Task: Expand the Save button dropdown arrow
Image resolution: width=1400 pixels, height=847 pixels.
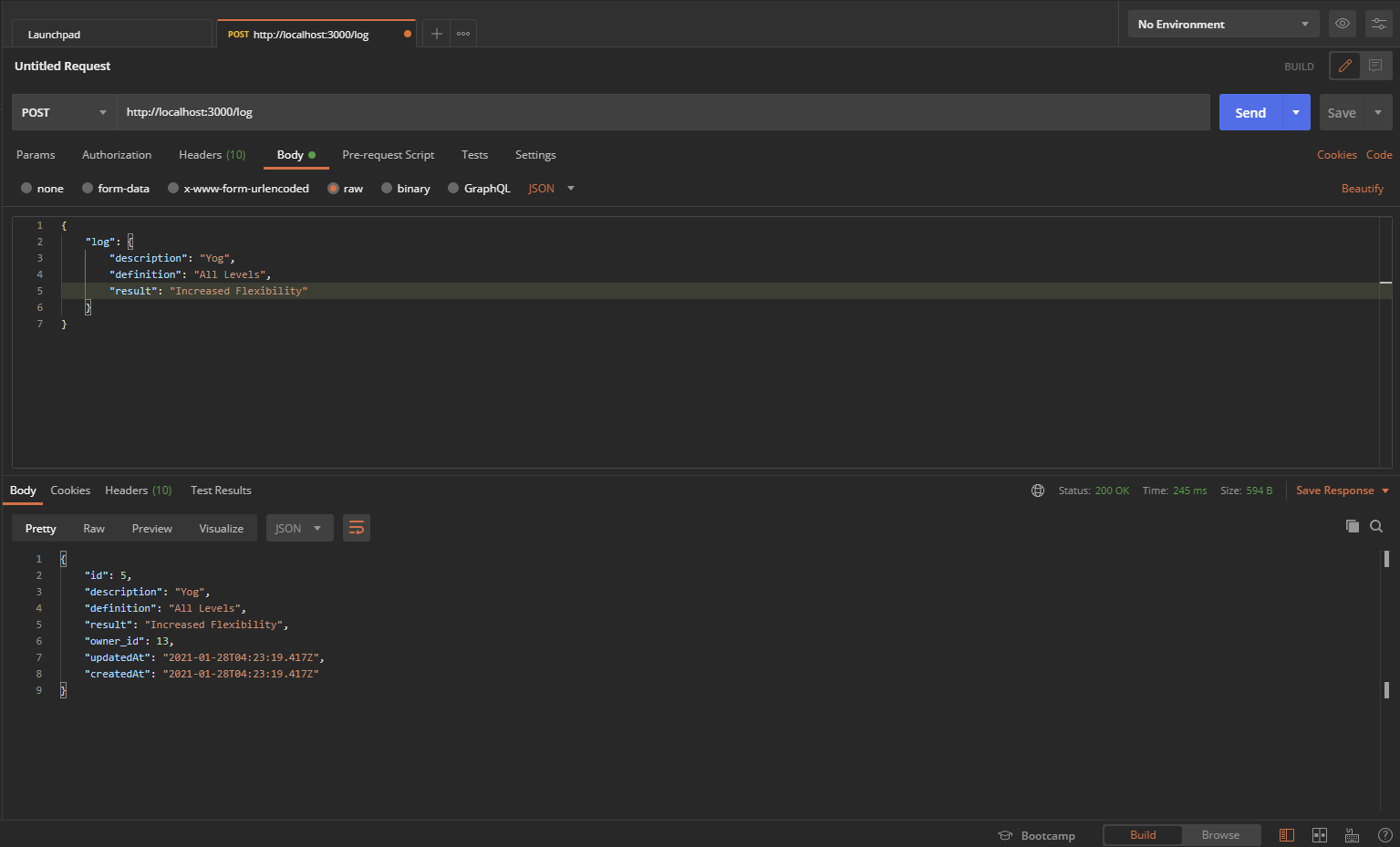Action: tap(1378, 112)
